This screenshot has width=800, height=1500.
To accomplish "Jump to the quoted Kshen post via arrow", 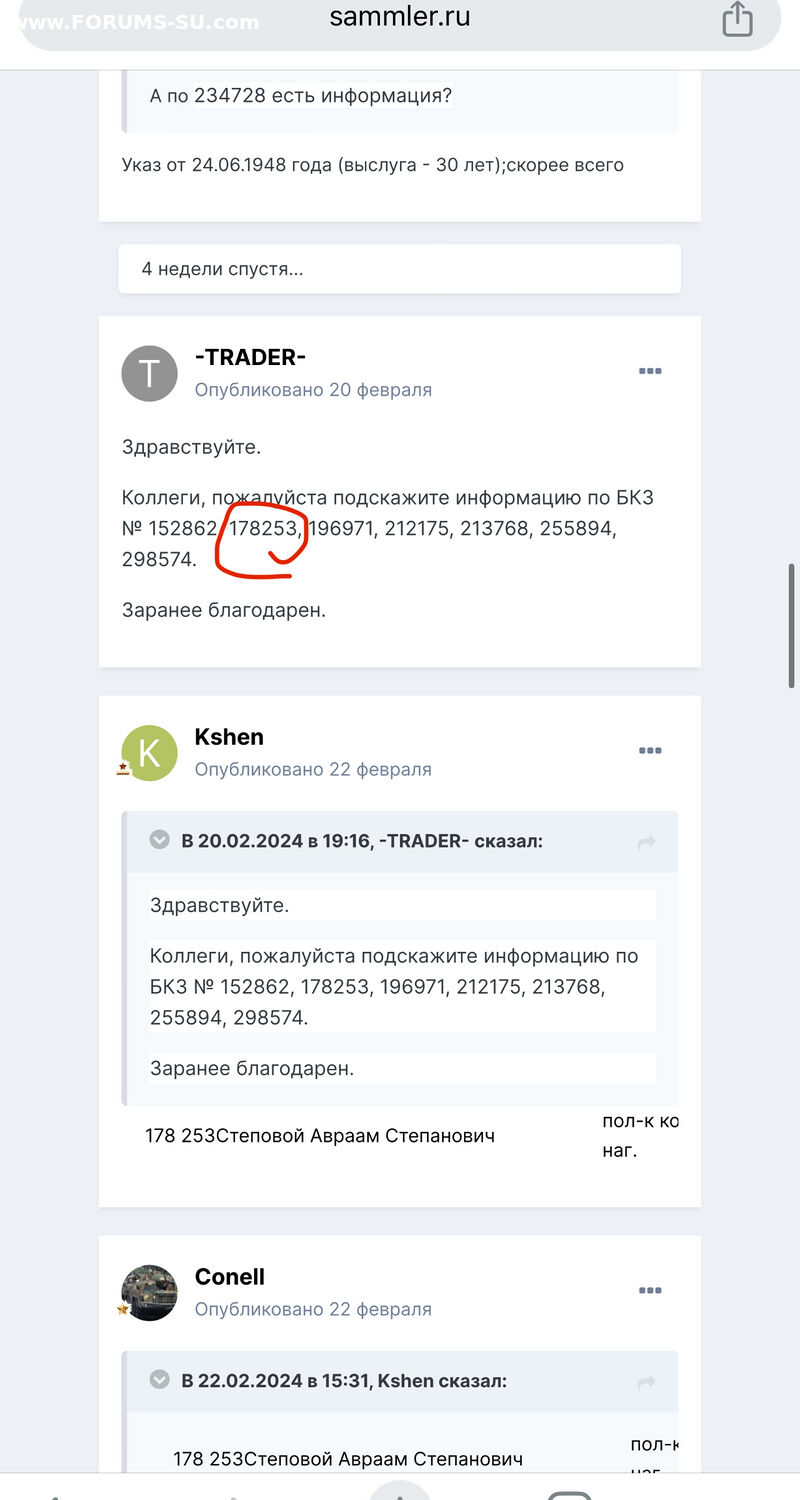I will tap(646, 1382).
